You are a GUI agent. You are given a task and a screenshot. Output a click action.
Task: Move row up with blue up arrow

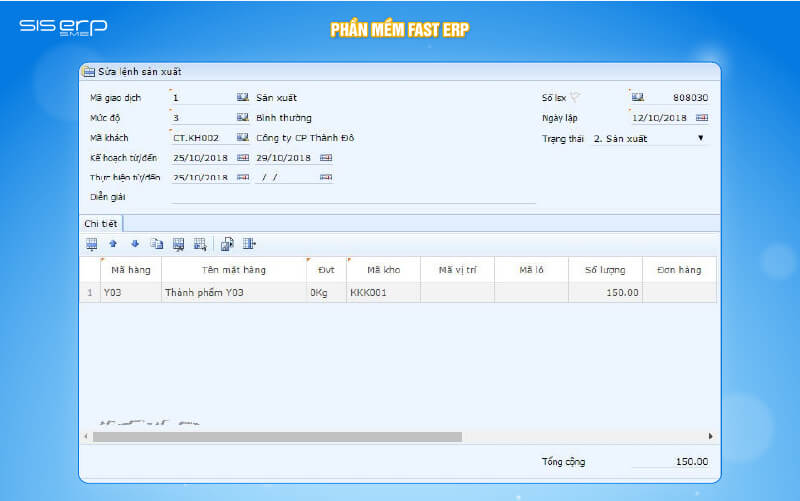tap(113, 244)
